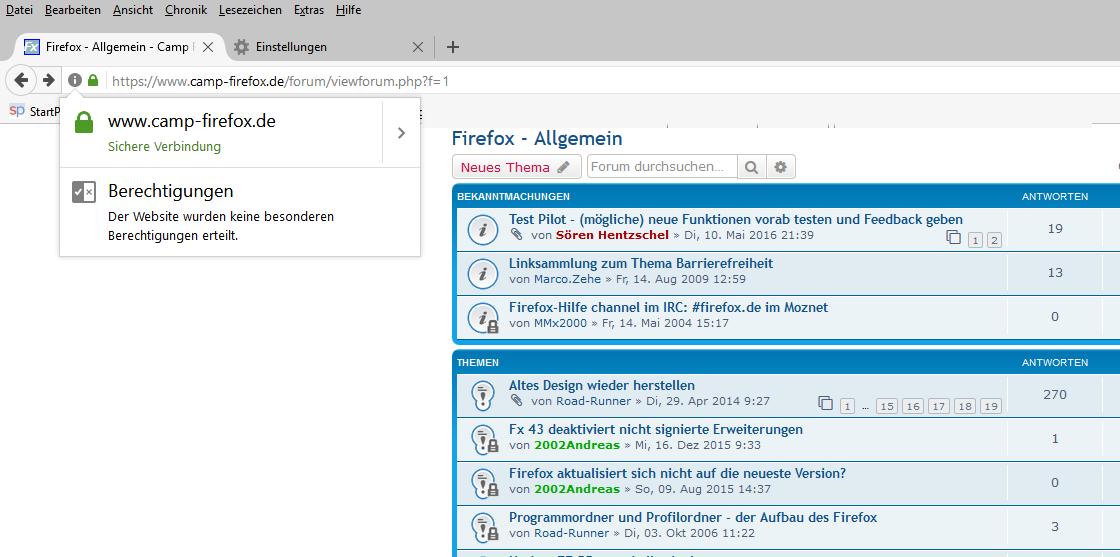
Task: Open Road-Runner profile in Altes Design row
Action: [x=594, y=401]
